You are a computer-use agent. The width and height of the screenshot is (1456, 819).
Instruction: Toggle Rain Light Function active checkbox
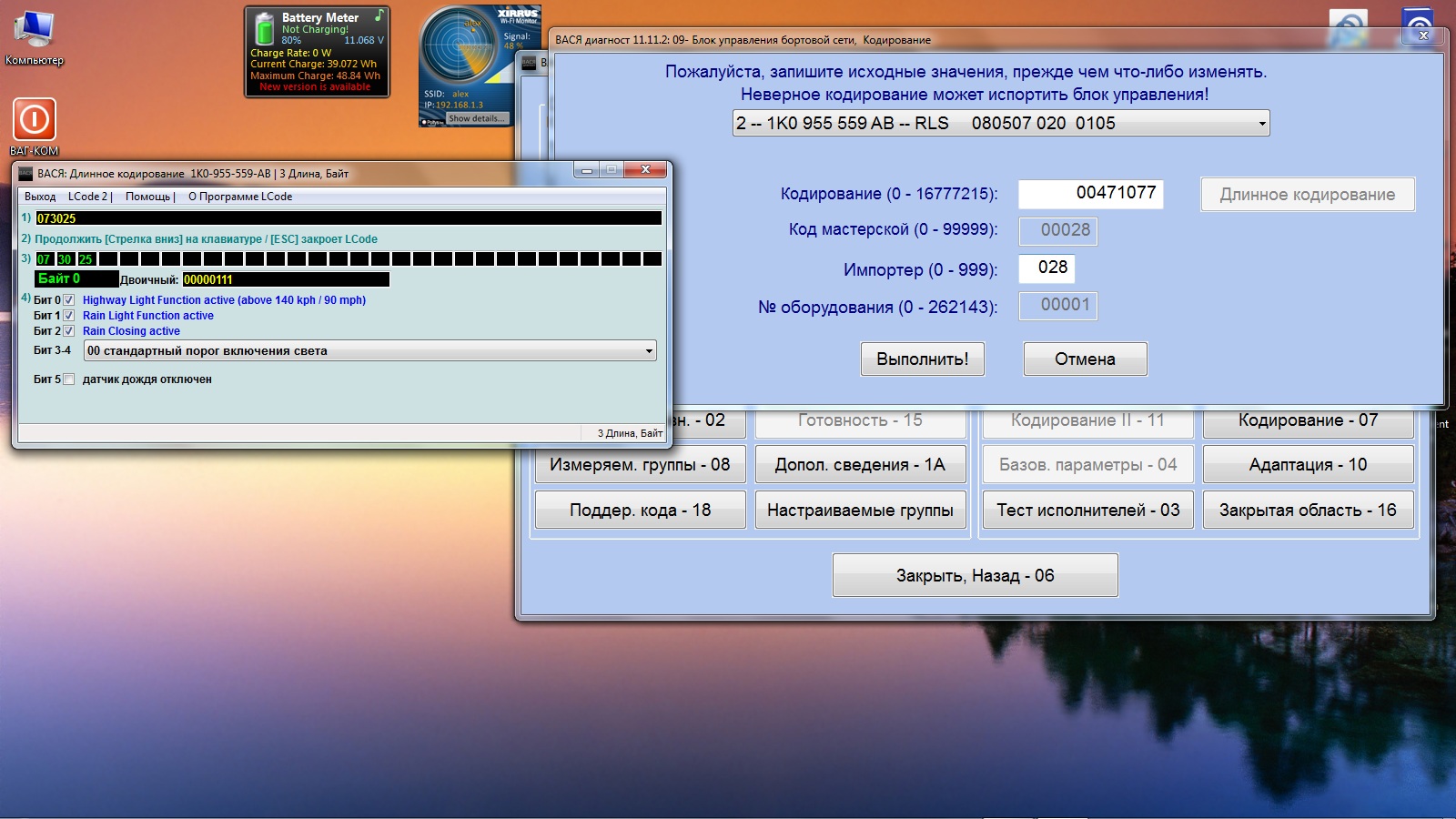(x=69, y=316)
